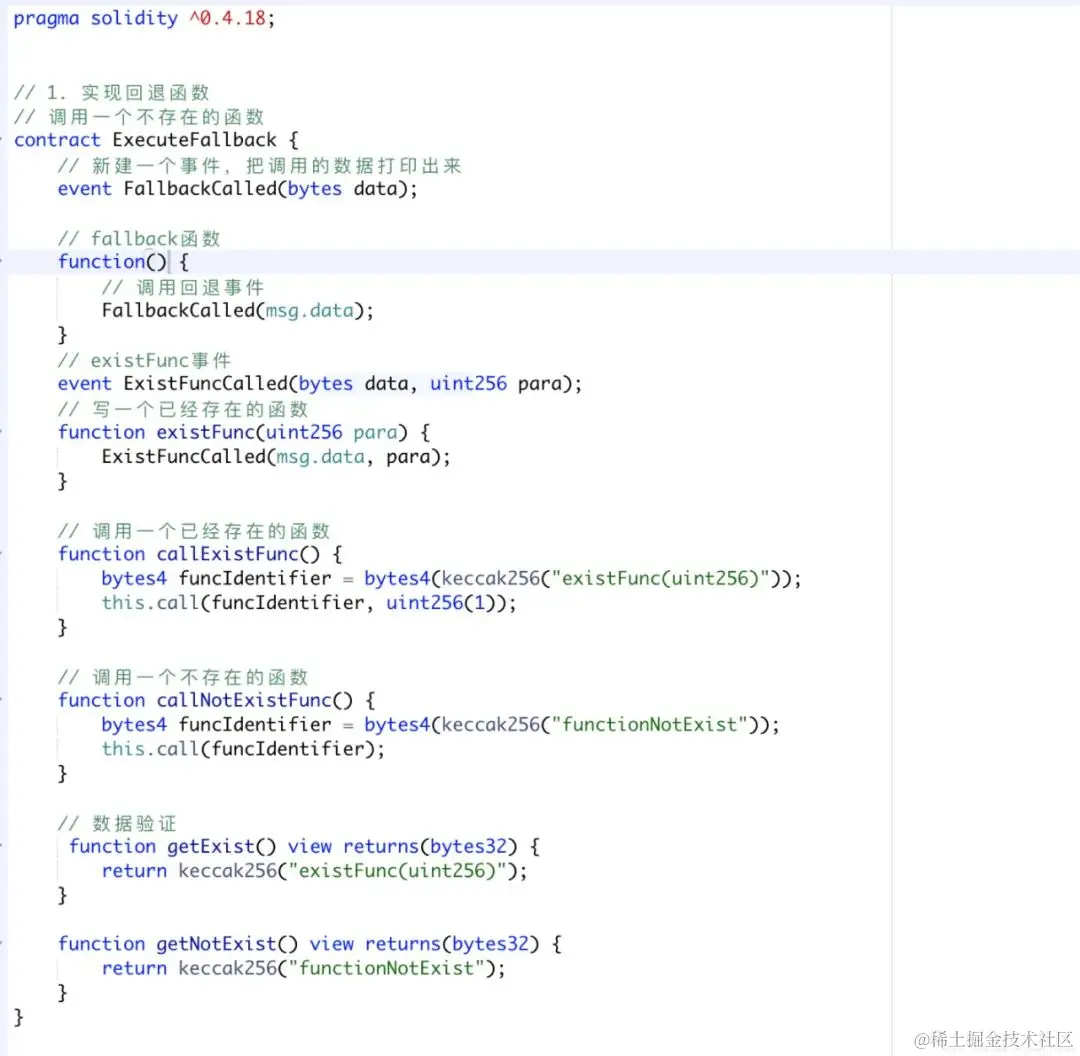The image size is (1080, 1056).
Task: Click the 'return keccak256("existFunc(uint256)");' line
Action: pyautogui.click(x=315, y=871)
